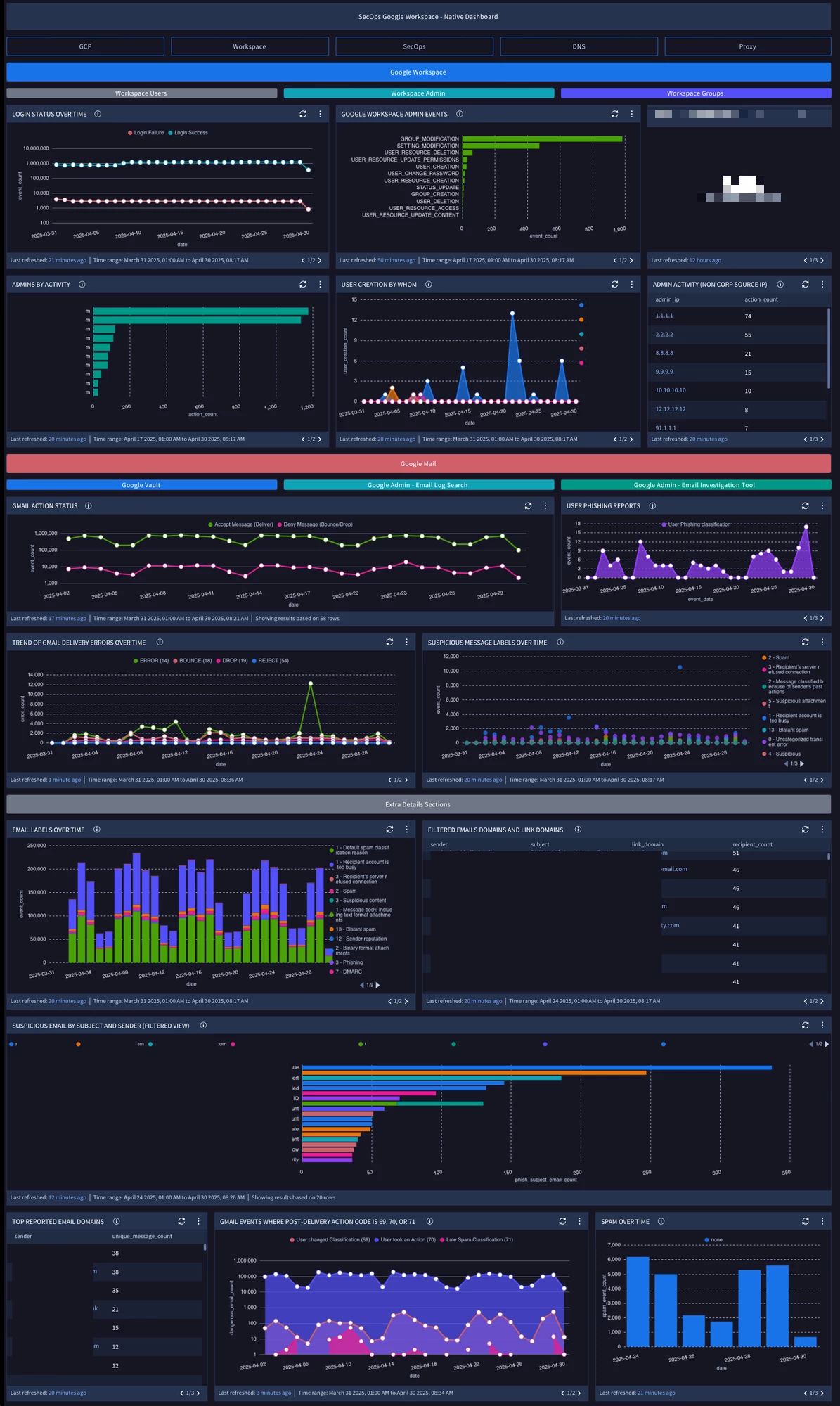
Task: Sort by the action_count column header
Action: coord(761,299)
